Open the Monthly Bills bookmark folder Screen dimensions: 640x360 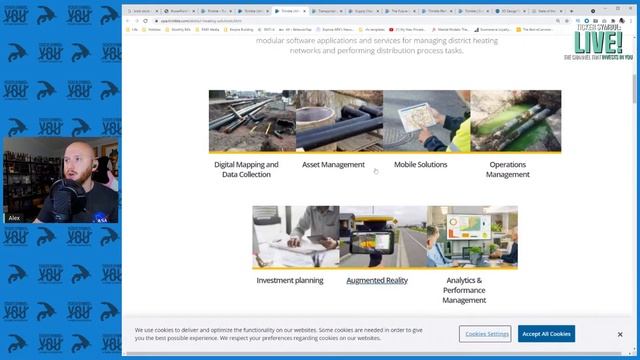coord(178,30)
